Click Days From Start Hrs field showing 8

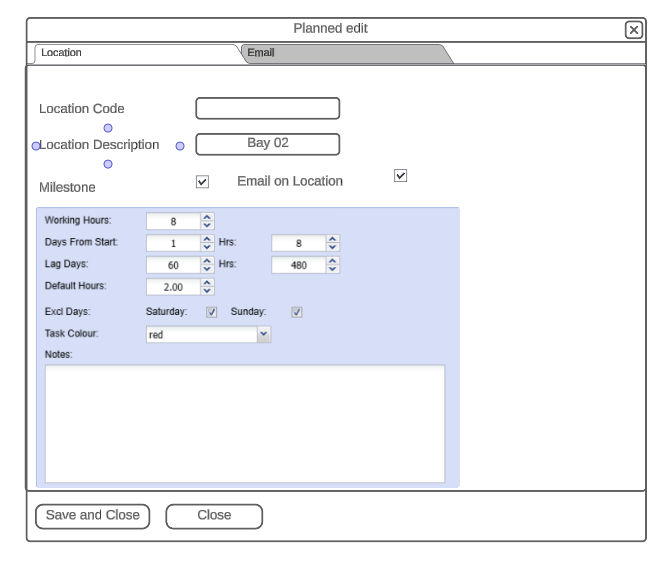point(299,243)
